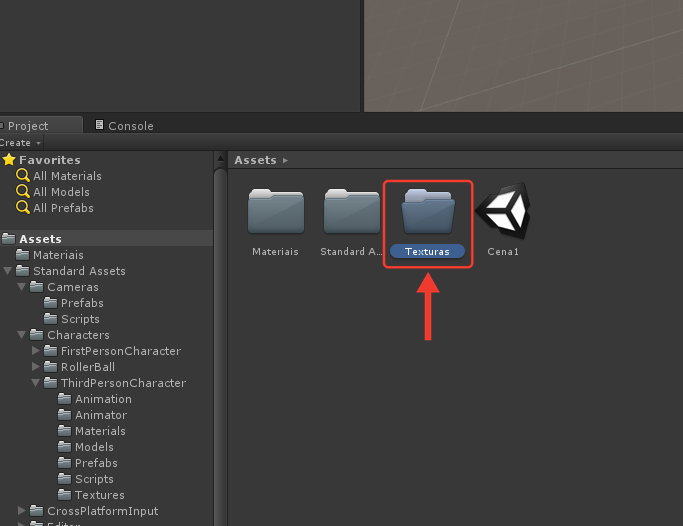Expand the FirstPersonCharacter folder arrow

click(x=36, y=351)
